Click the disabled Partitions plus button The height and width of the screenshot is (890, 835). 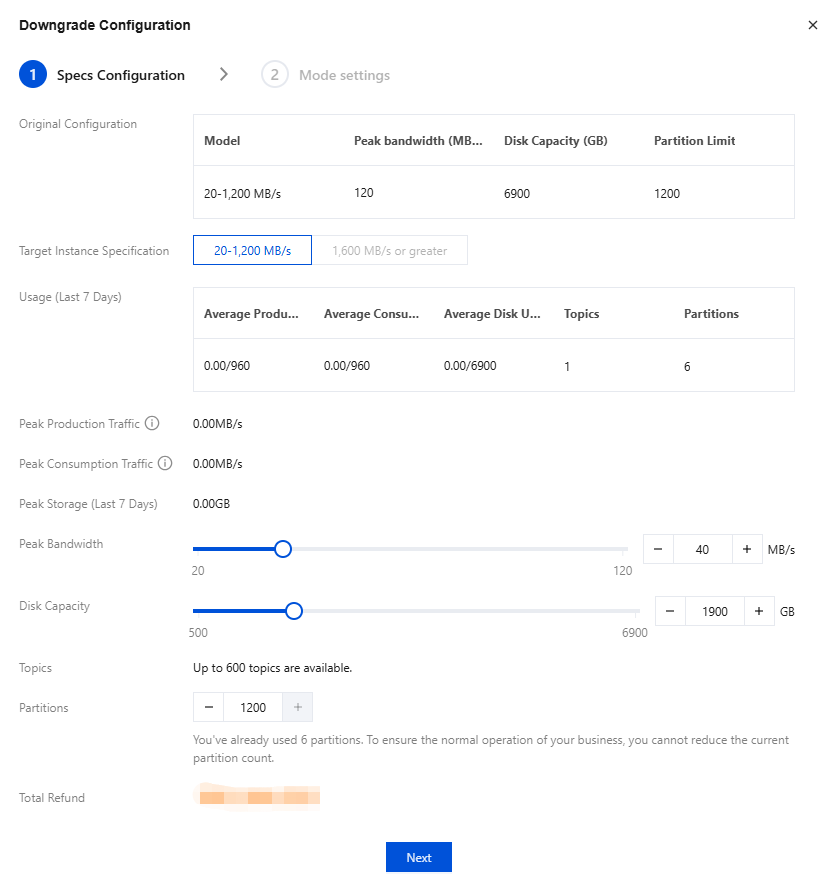[298, 707]
